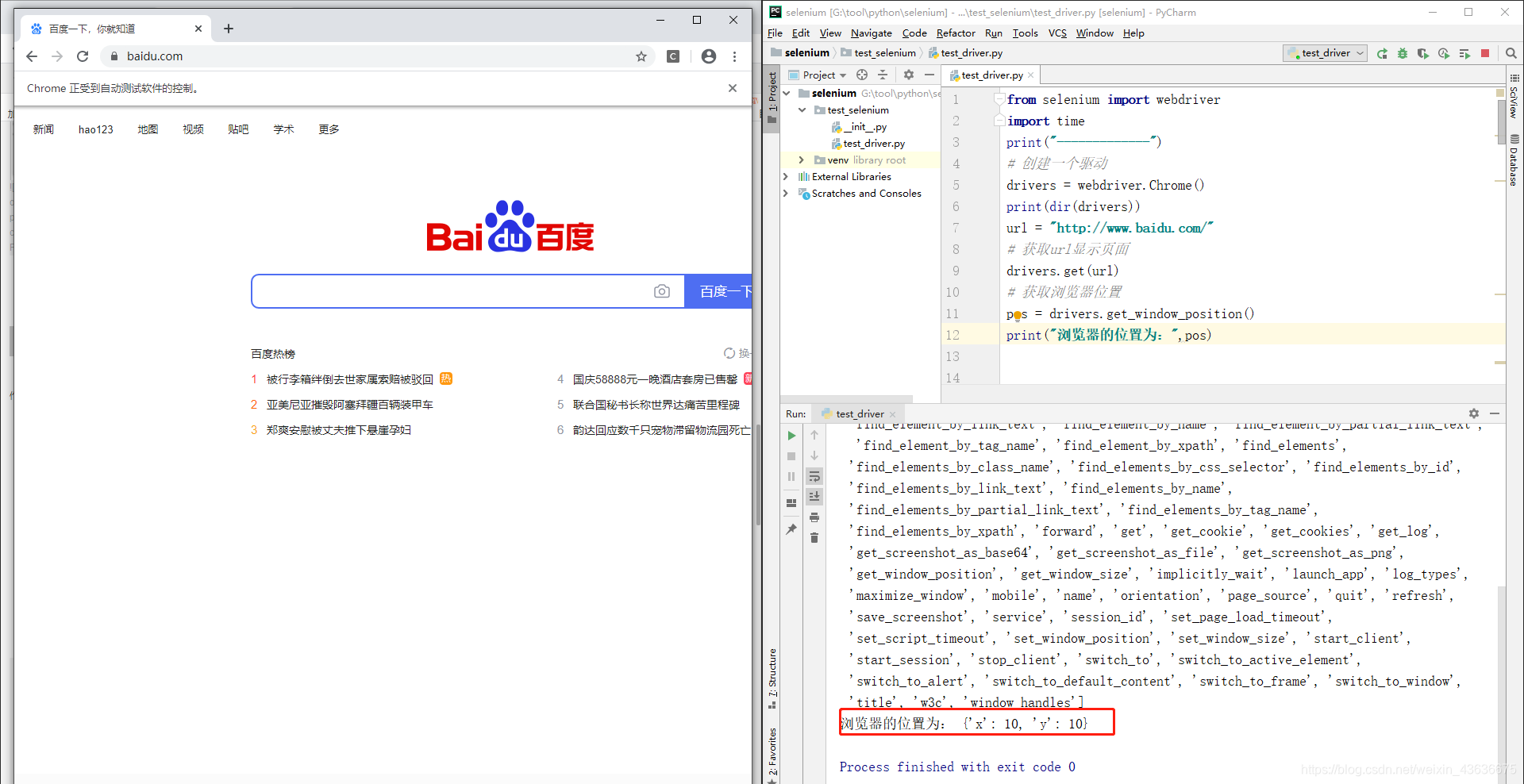Expand External Libraries in project tree

pyautogui.click(x=787, y=176)
